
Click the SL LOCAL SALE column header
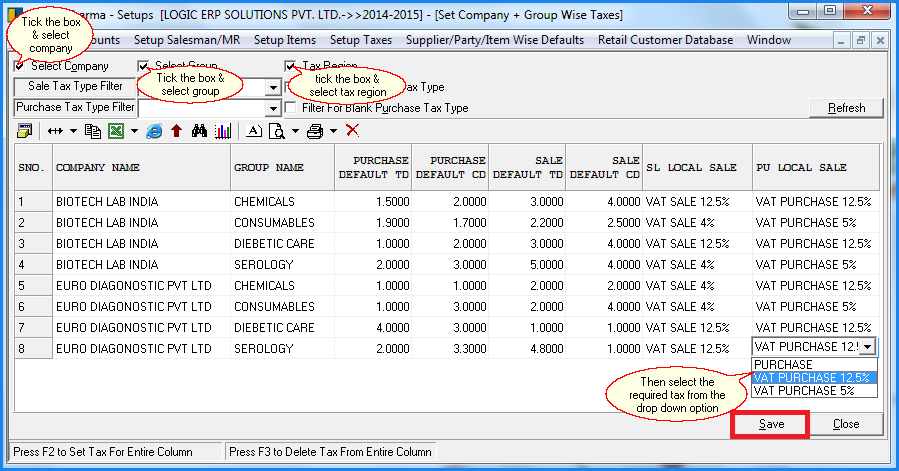click(697, 168)
